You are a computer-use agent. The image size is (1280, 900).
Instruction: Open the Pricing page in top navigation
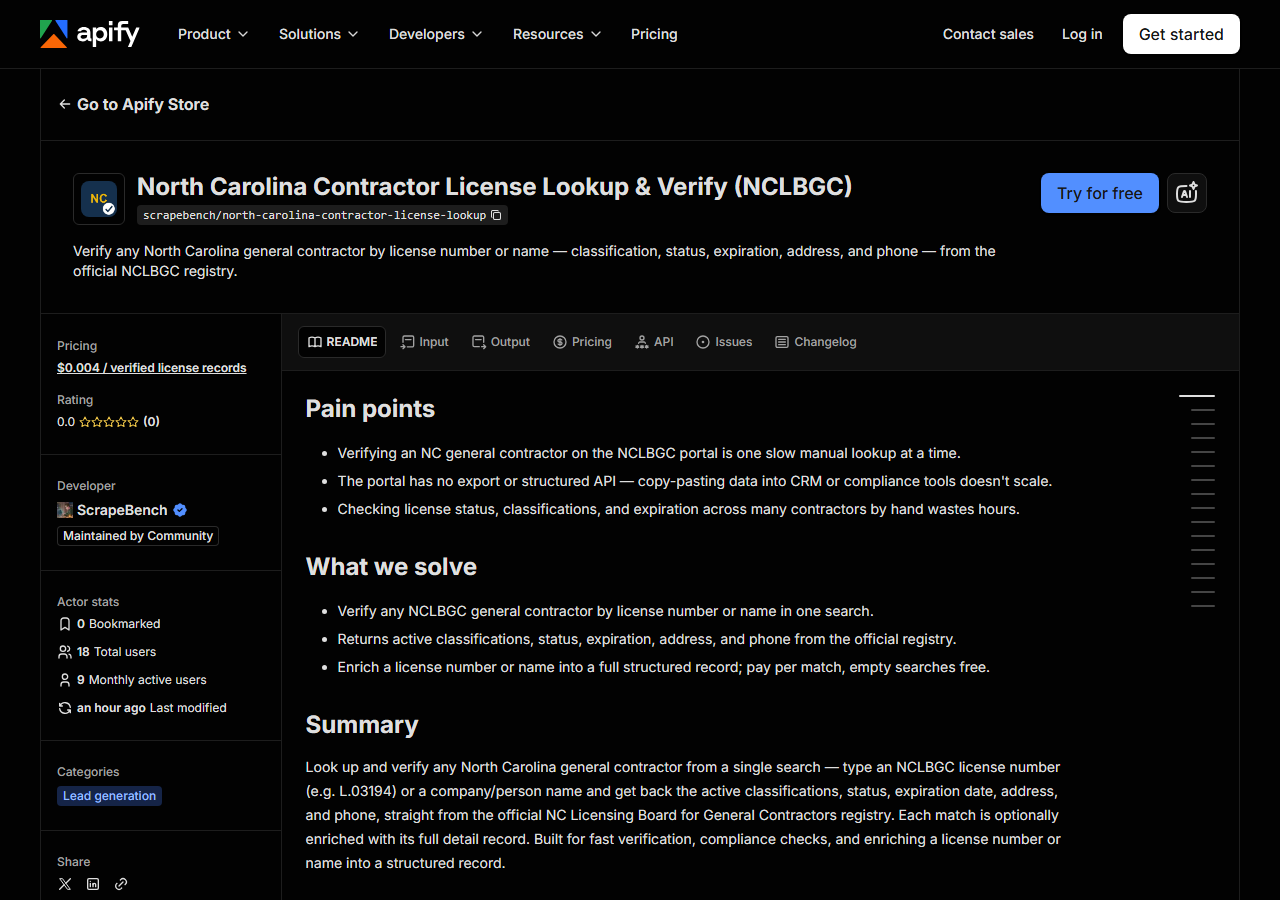(x=654, y=34)
